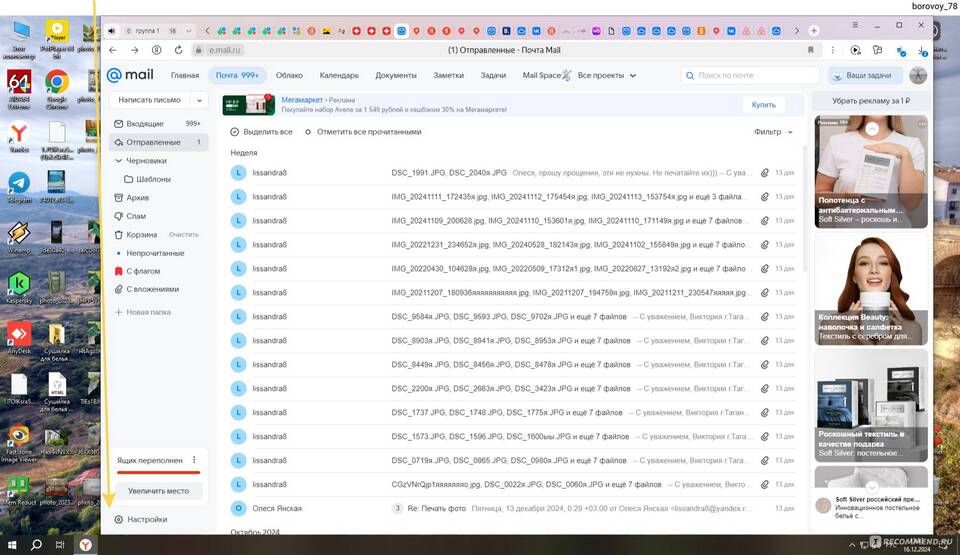Click Убрать рекламу за 1 ₽

[871, 101]
